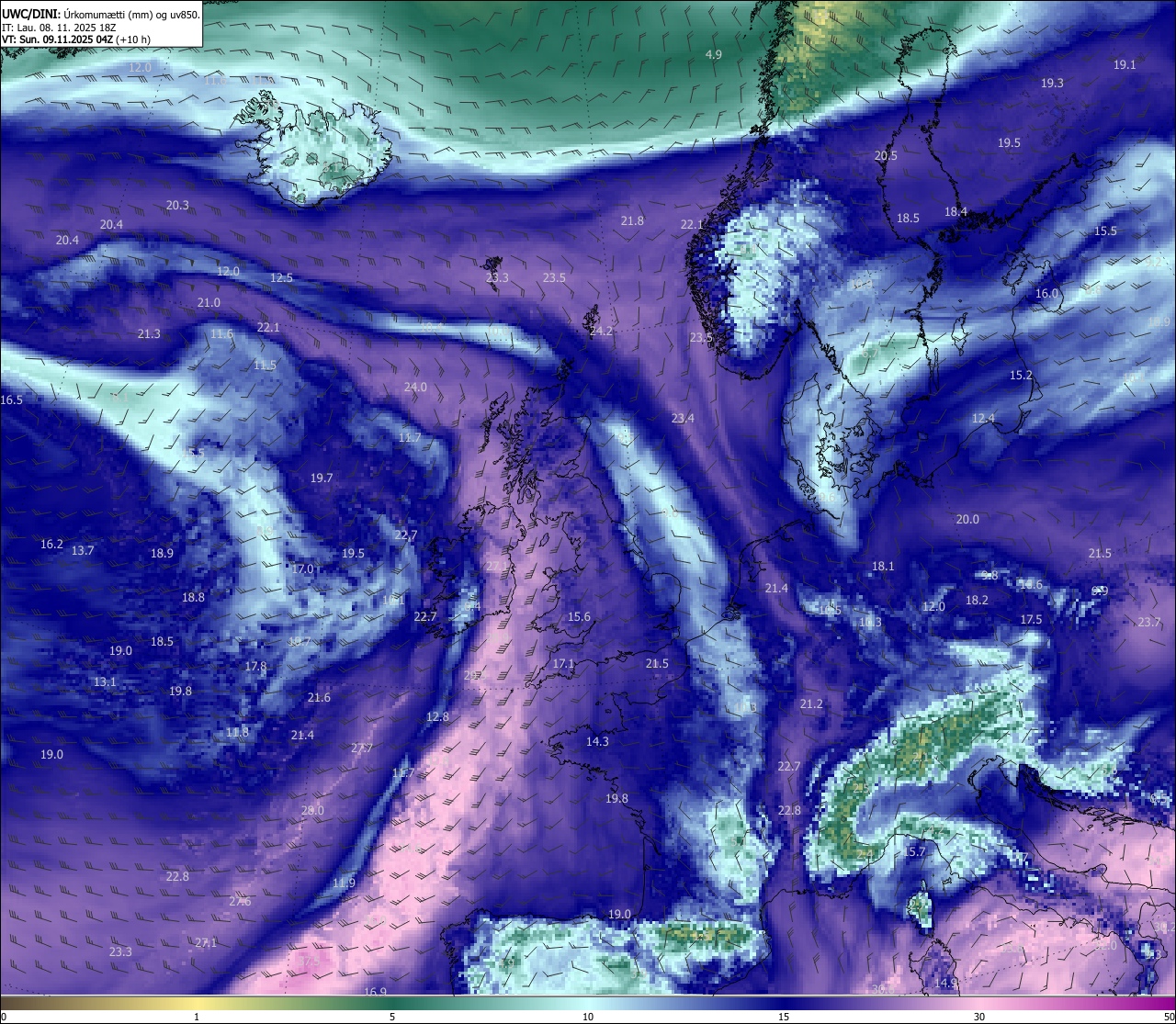Click the 11.5 map value
Viewport: 1176px width, 1024px height.
click(265, 366)
